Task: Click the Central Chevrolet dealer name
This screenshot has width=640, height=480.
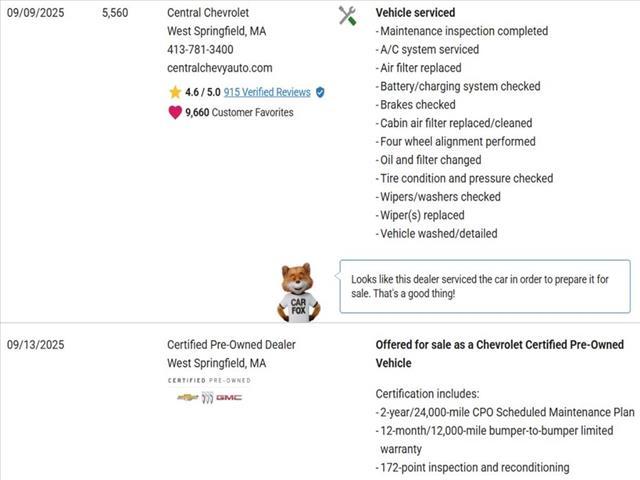Action: pos(208,13)
